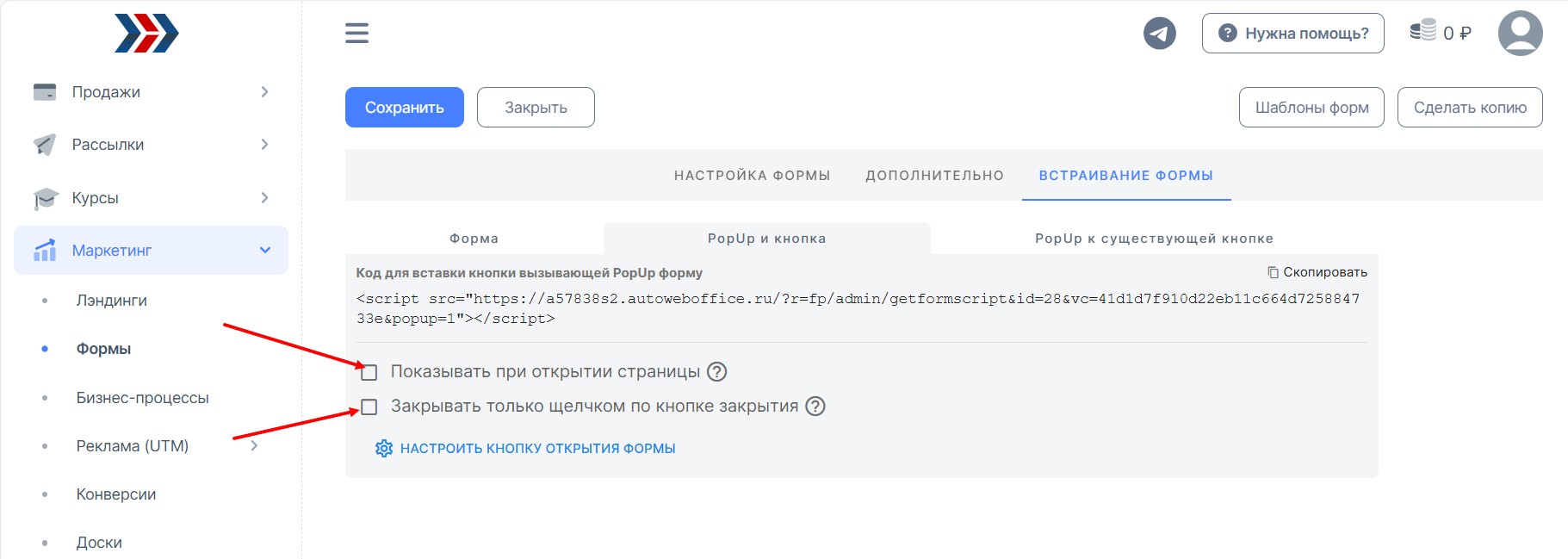Viewport: 1568px width, 559px height.
Task: Open Реклама (UTM) in the sidebar
Action: click(x=132, y=446)
